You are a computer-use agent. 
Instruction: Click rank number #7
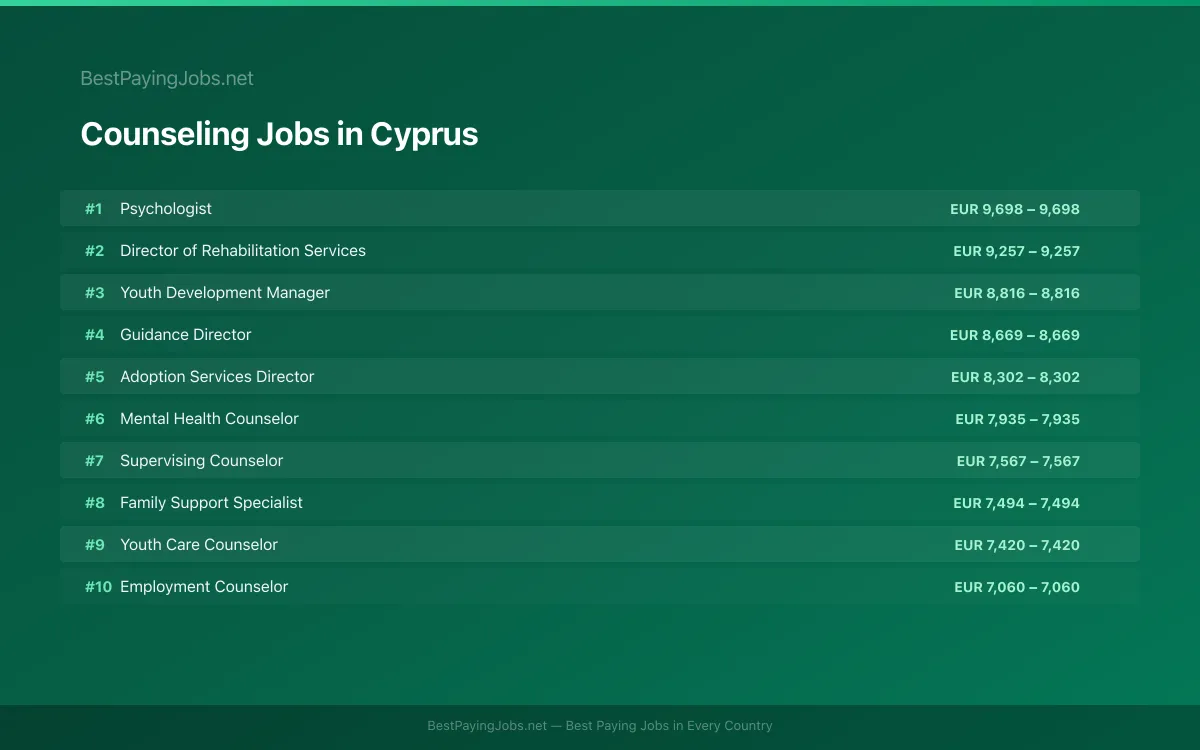click(x=94, y=461)
